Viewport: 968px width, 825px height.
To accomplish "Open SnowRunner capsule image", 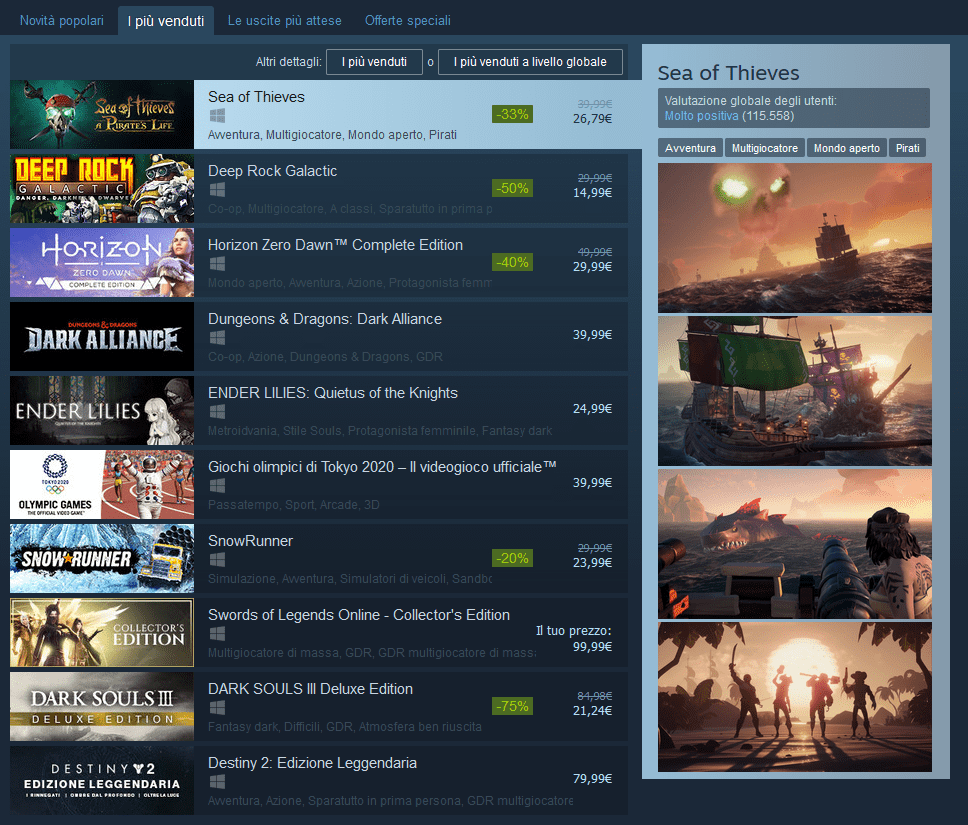I will (x=102, y=558).
